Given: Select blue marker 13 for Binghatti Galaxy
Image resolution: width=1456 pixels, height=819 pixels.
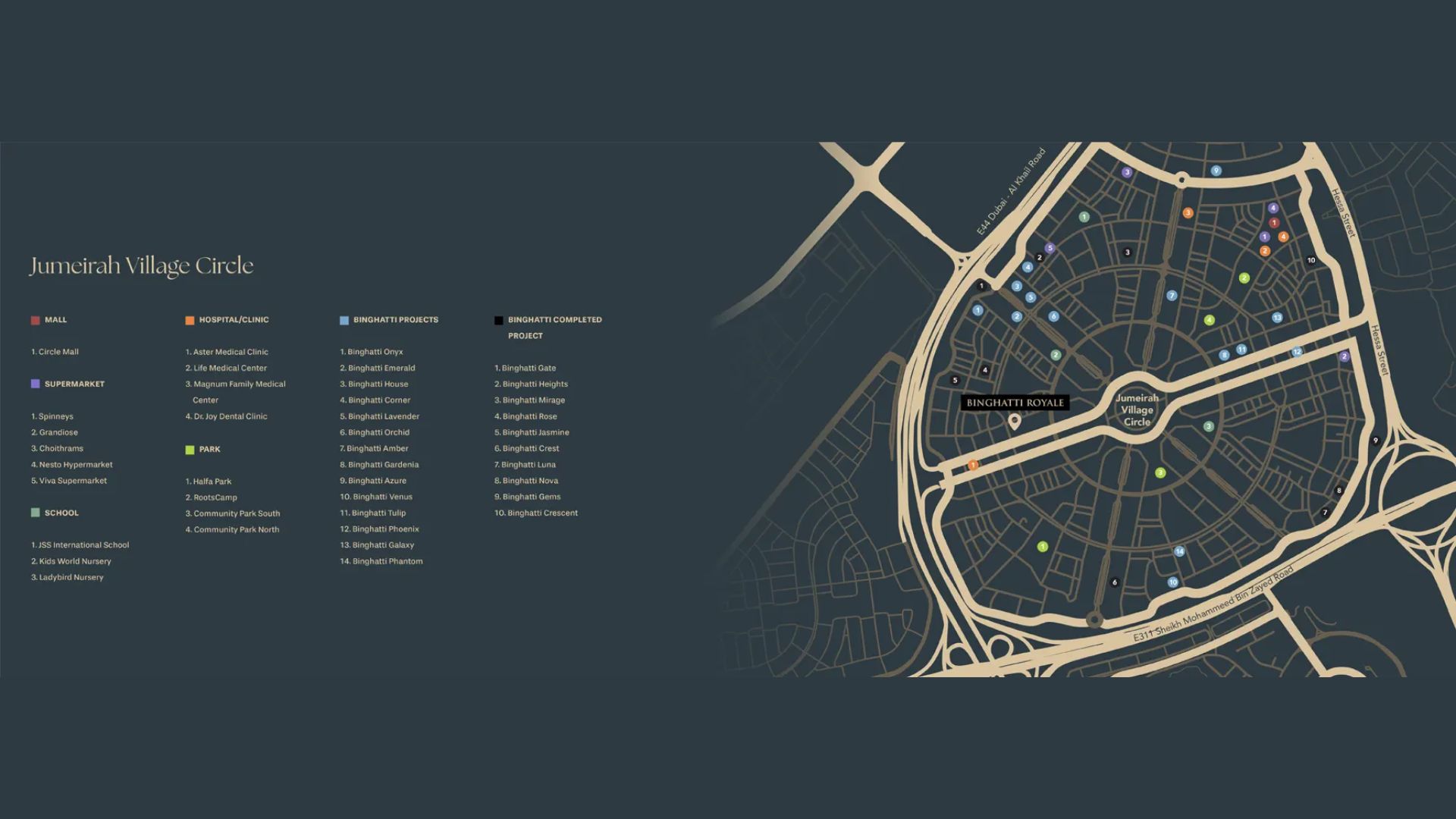Looking at the screenshot, I should (x=1277, y=318).
